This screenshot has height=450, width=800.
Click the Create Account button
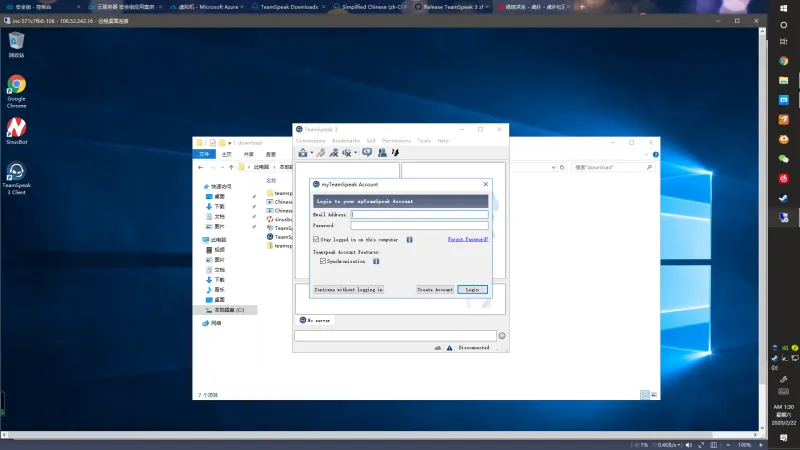coord(435,289)
